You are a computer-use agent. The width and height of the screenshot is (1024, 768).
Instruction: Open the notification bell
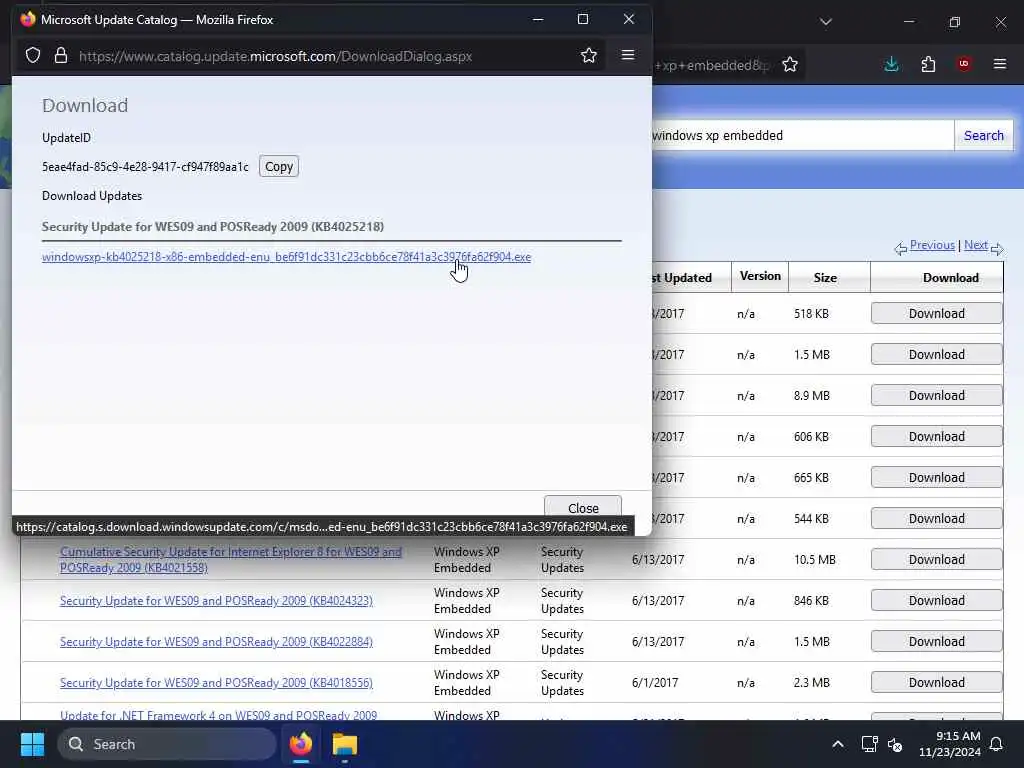coord(996,744)
